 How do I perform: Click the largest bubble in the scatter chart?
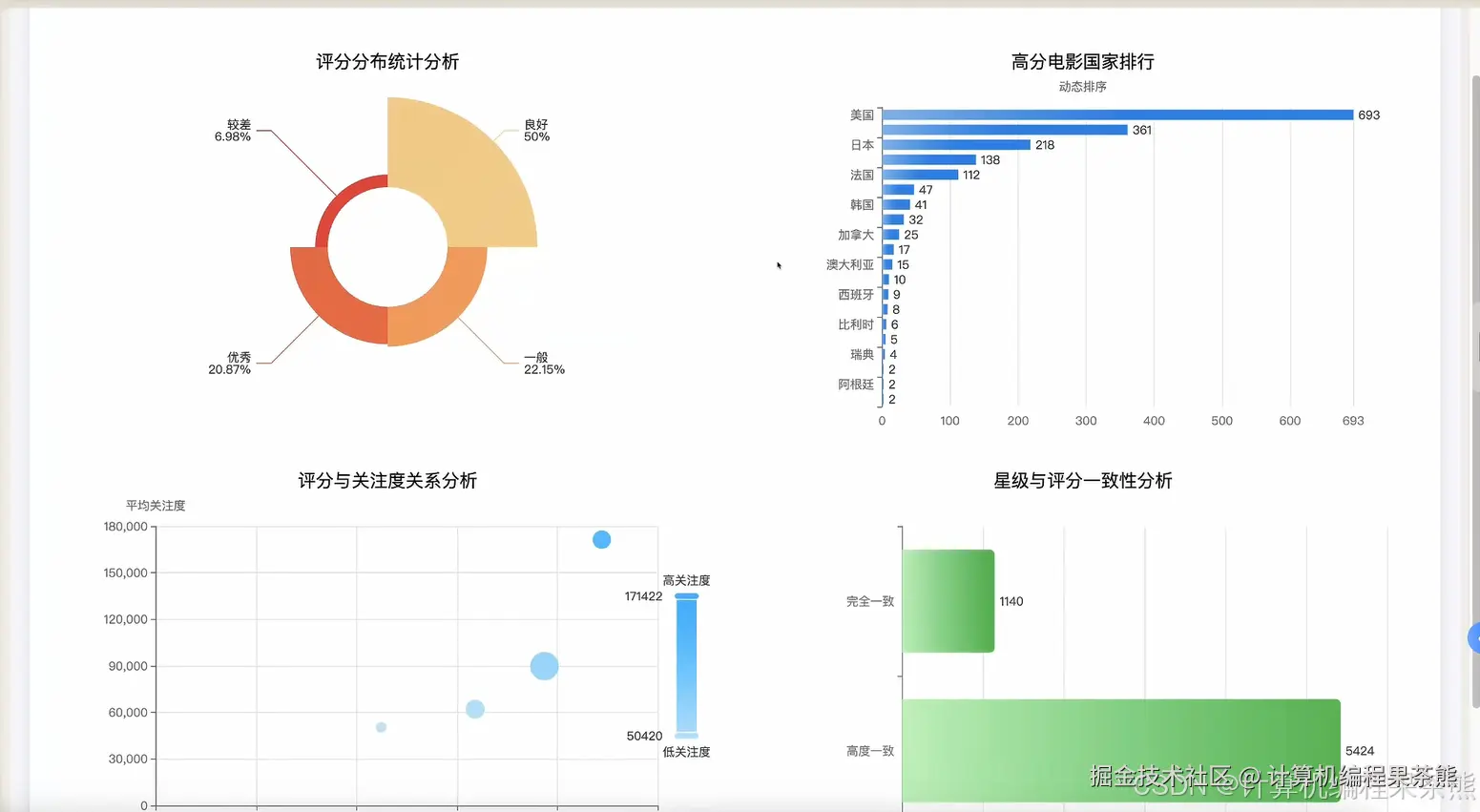point(544,666)
